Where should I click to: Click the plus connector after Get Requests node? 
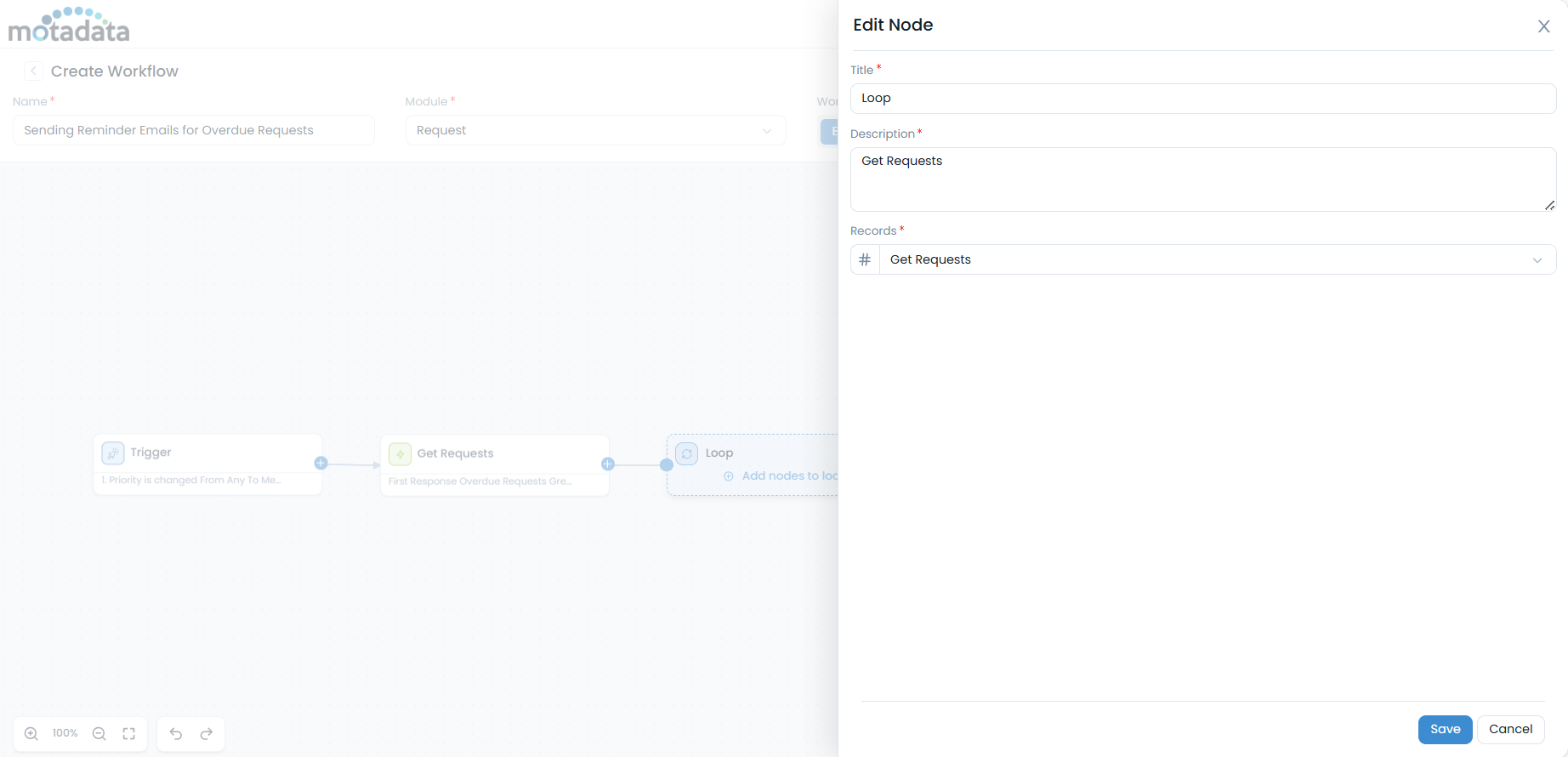[x=608, y=464]
